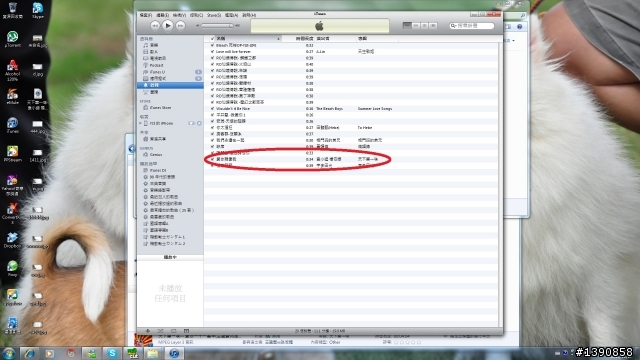The height and width of the screenshot is (360, 640).
Task: Uncheck the Wouldn't It Be Nice checkbox
Action: [212, 109]
